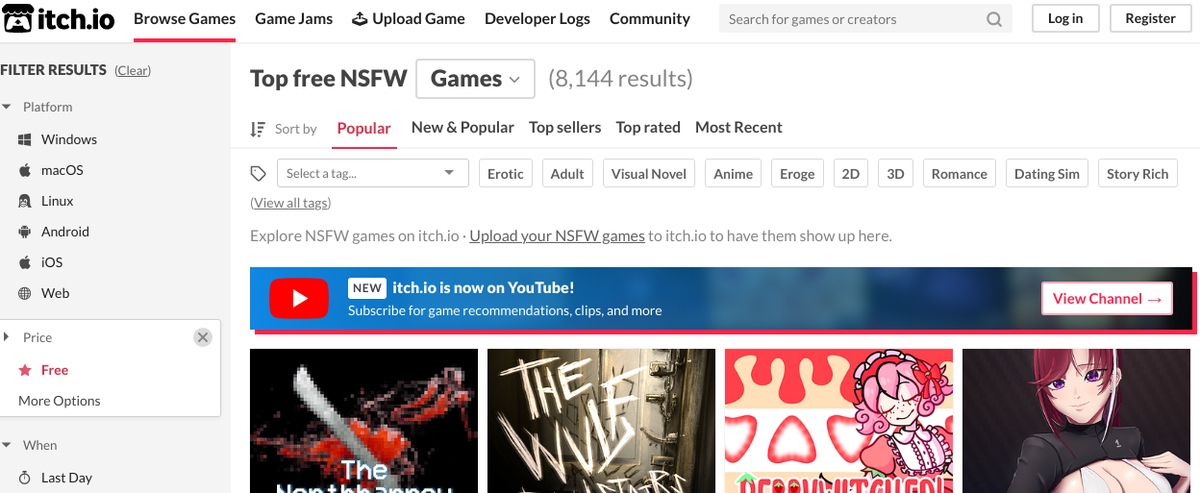1200x493 pixels.
Task: Open Developer Logs nav item
Action: coord(537,19)
